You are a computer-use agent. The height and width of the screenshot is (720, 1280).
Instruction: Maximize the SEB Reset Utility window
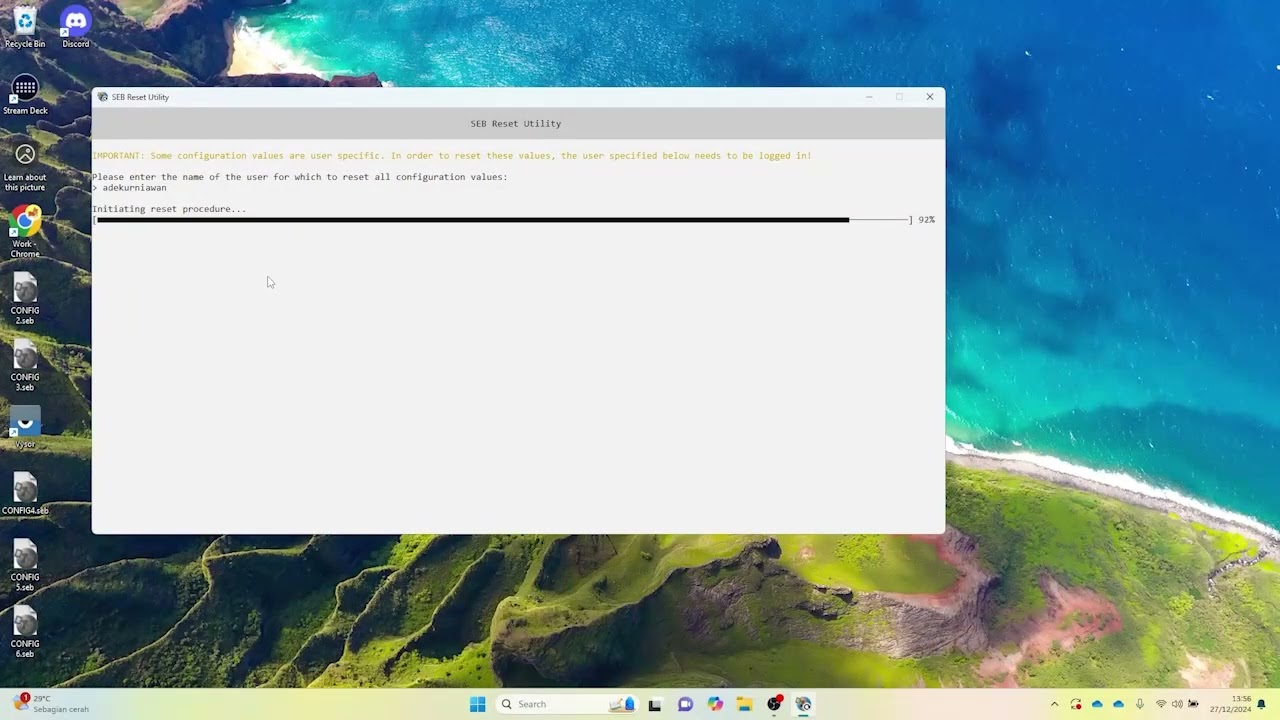coord(899,97)
